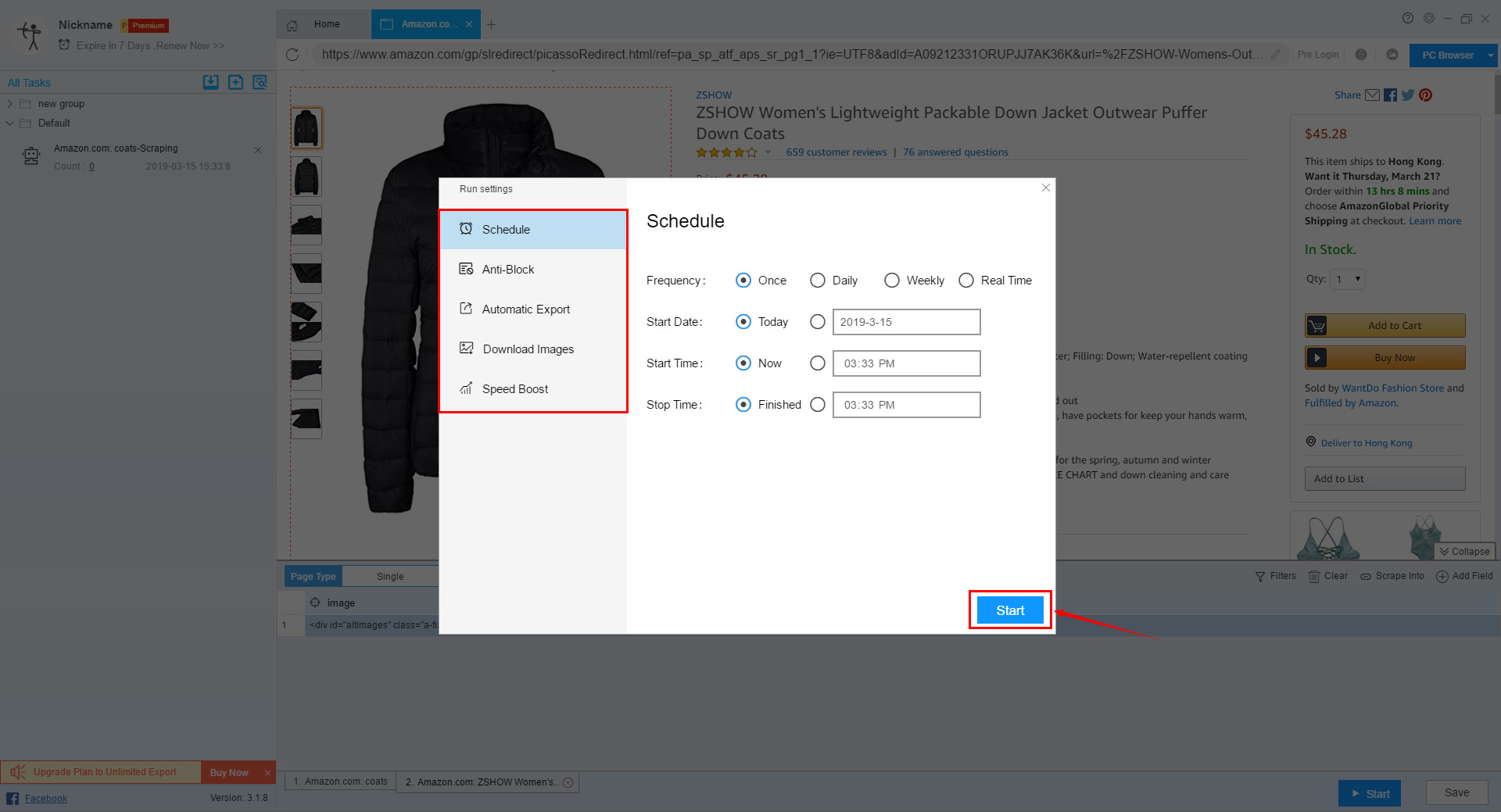This screenshot has height=812, width=1501.
Task: Click Pre Login option
Action: 1318,55
